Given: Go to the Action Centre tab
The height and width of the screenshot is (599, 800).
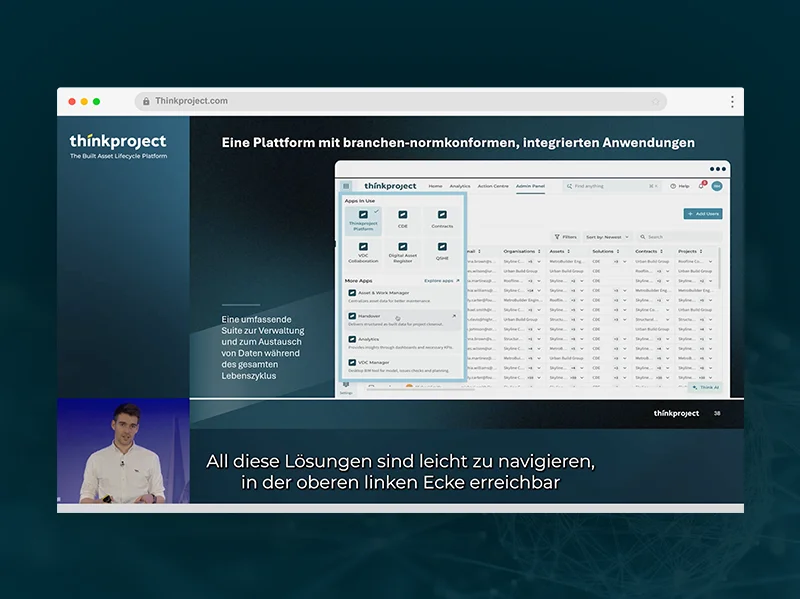Looking at the screenshot, I should pos(493,186).
